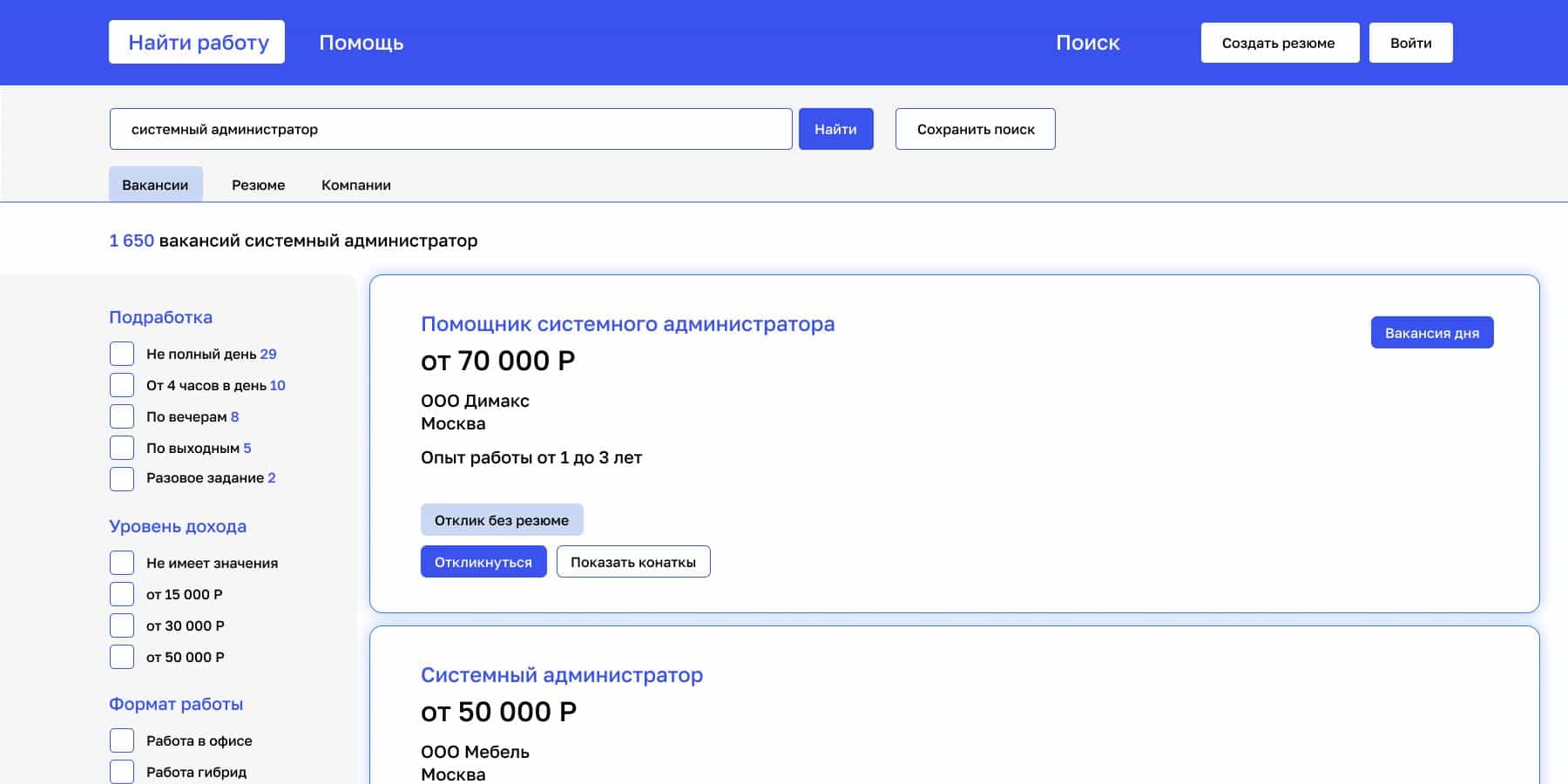Tick the 'По вечерам' checkbox
Screen dimensions: 1568x784
click(x=122, y=416)
